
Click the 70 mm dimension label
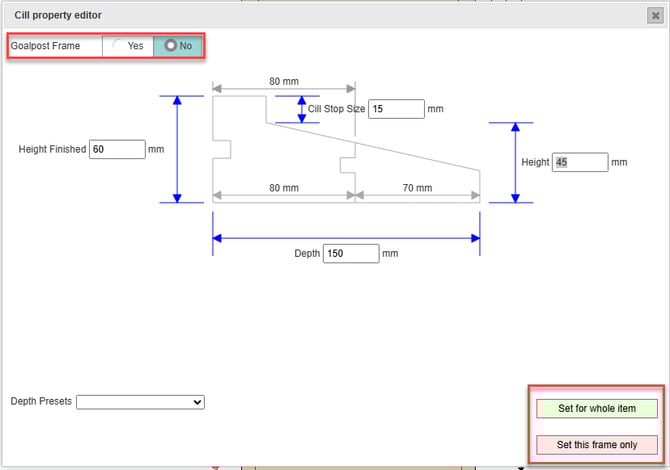(x=417, y=188)
